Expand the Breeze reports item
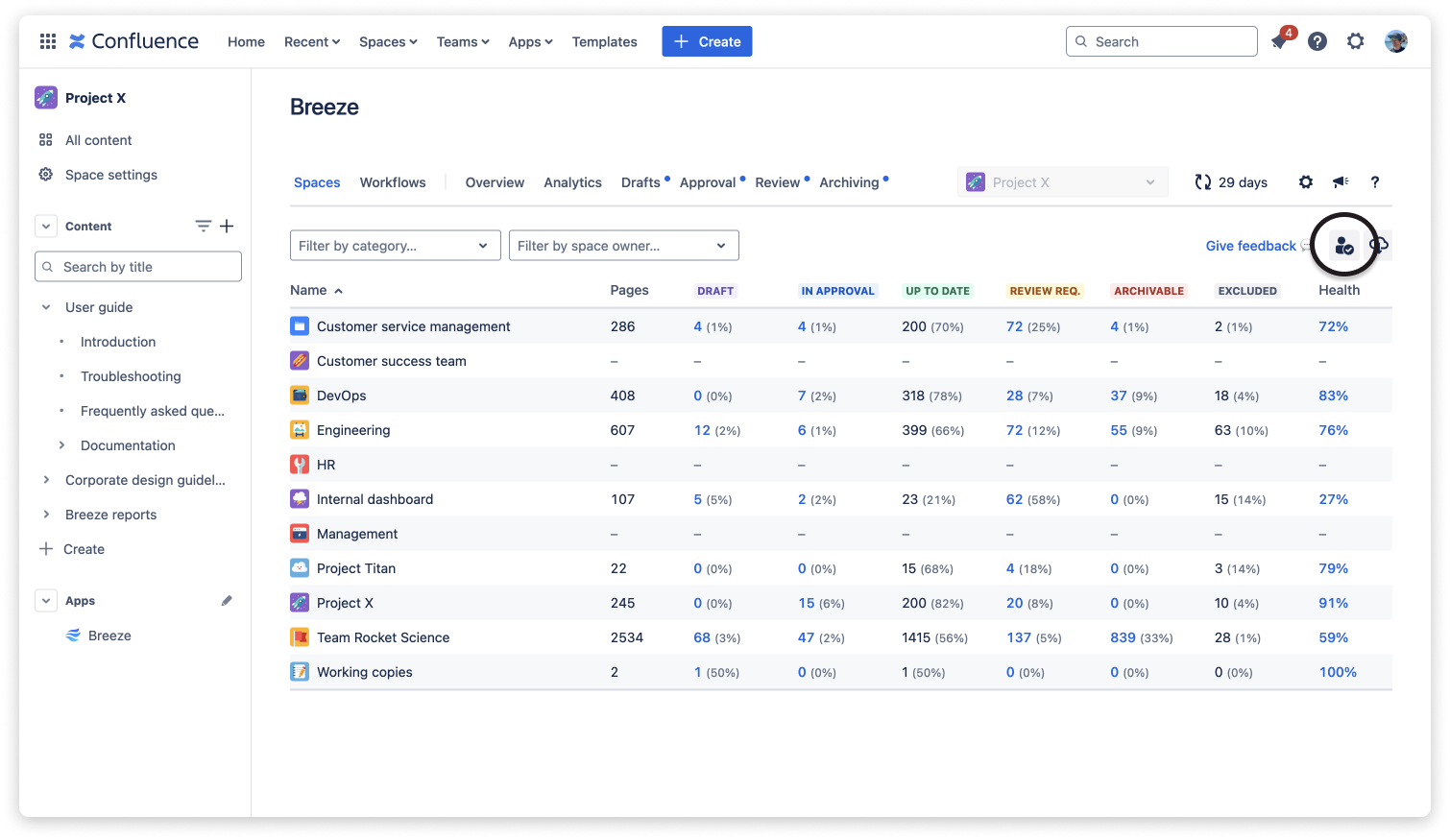This screenshot has height=840, width=1450. [46, 515]
